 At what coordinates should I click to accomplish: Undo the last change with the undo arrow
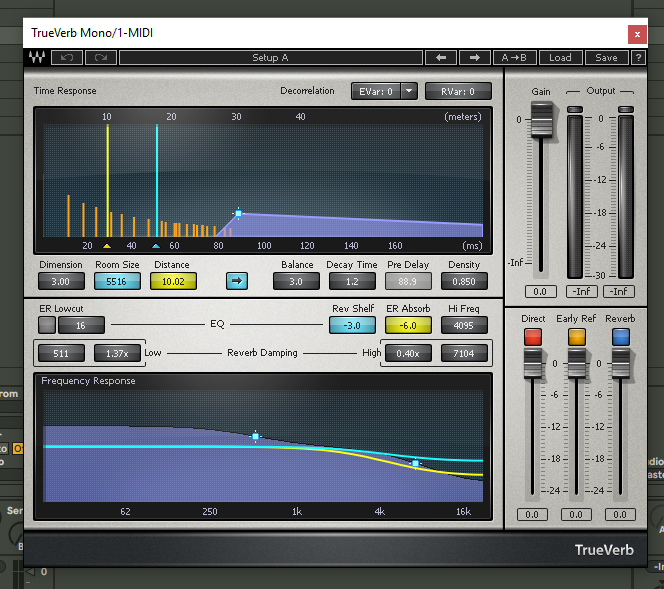pos(67,57)
